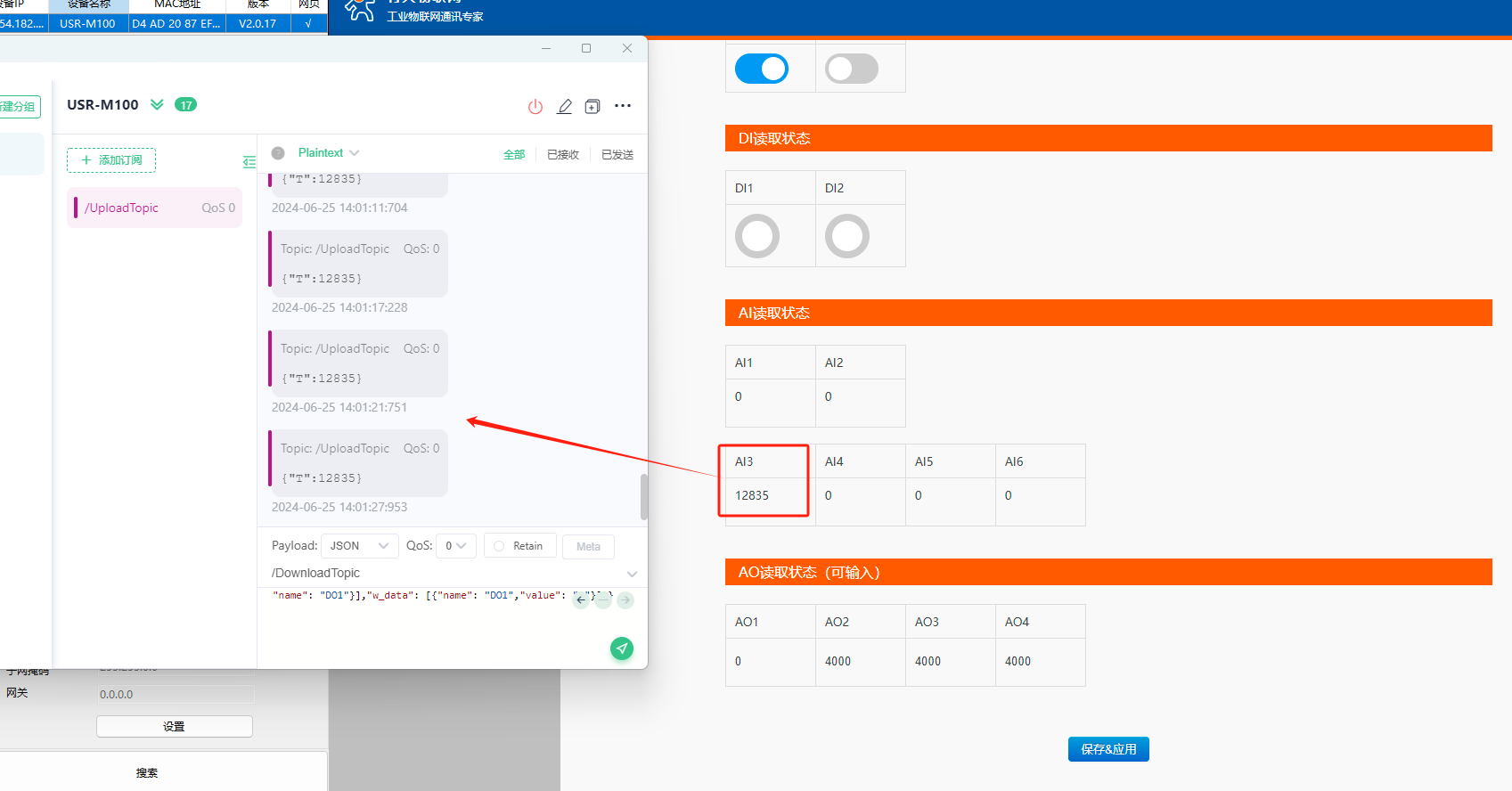
Task: Click the AO2 value input field
Action: (860, 661)
